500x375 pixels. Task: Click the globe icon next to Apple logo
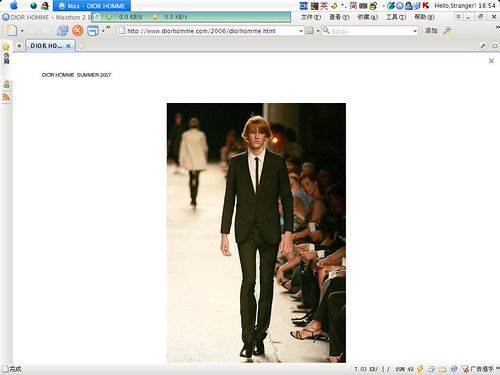click(33, 6)
